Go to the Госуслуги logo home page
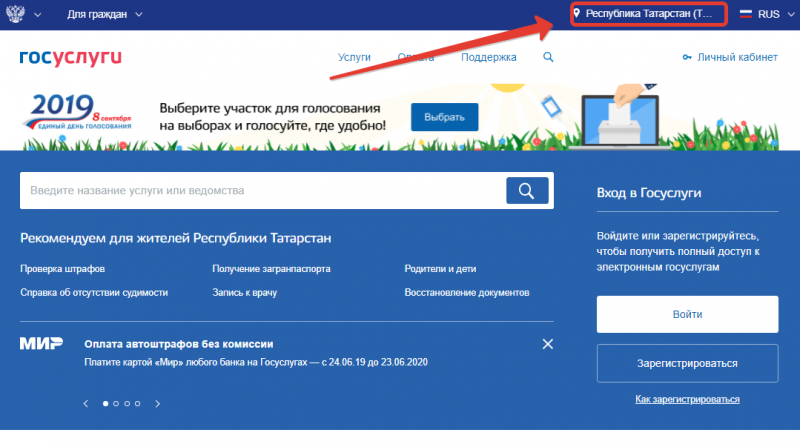The height and width of the screenshot is (447, 800). [x=70, y=58]
